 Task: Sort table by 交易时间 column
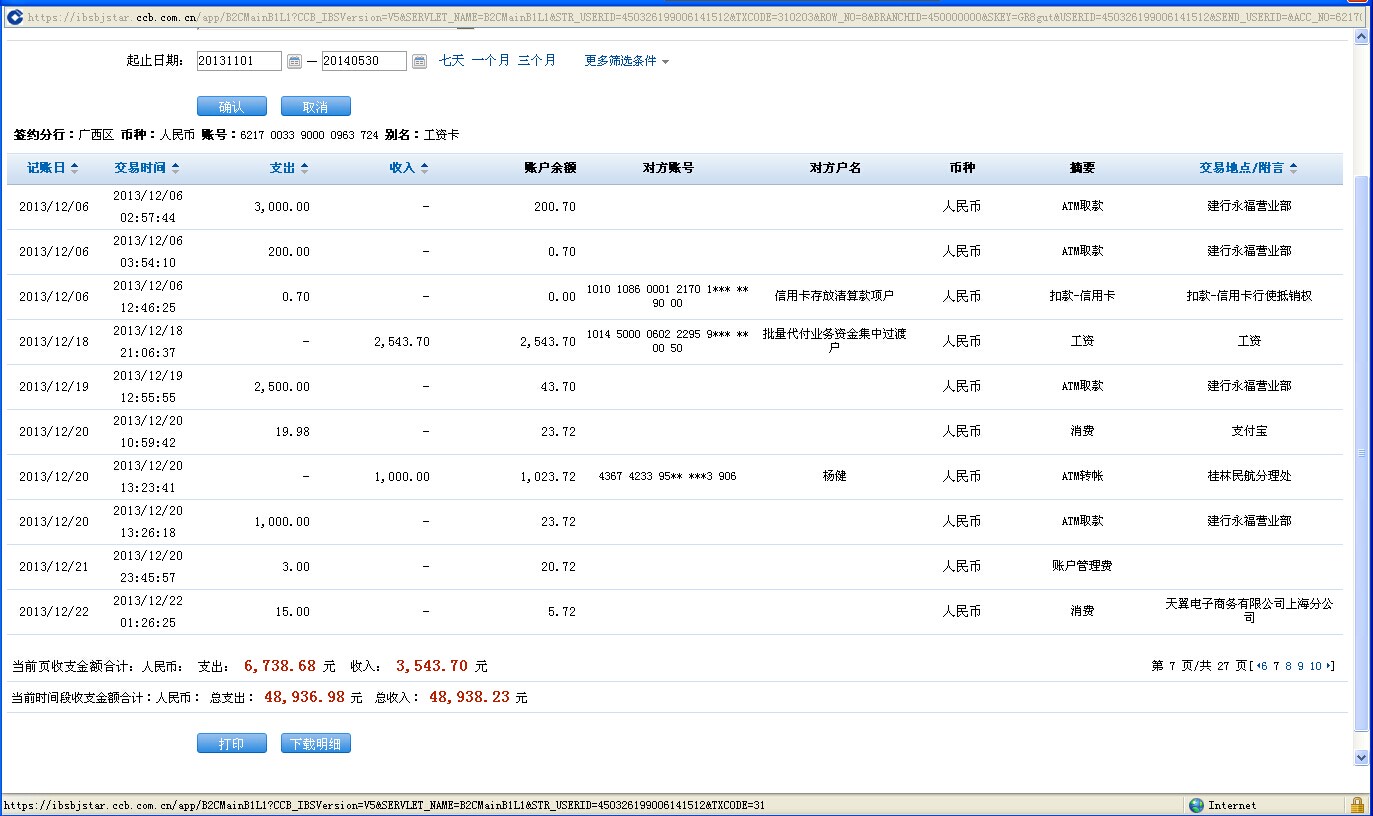click(146, 168)
